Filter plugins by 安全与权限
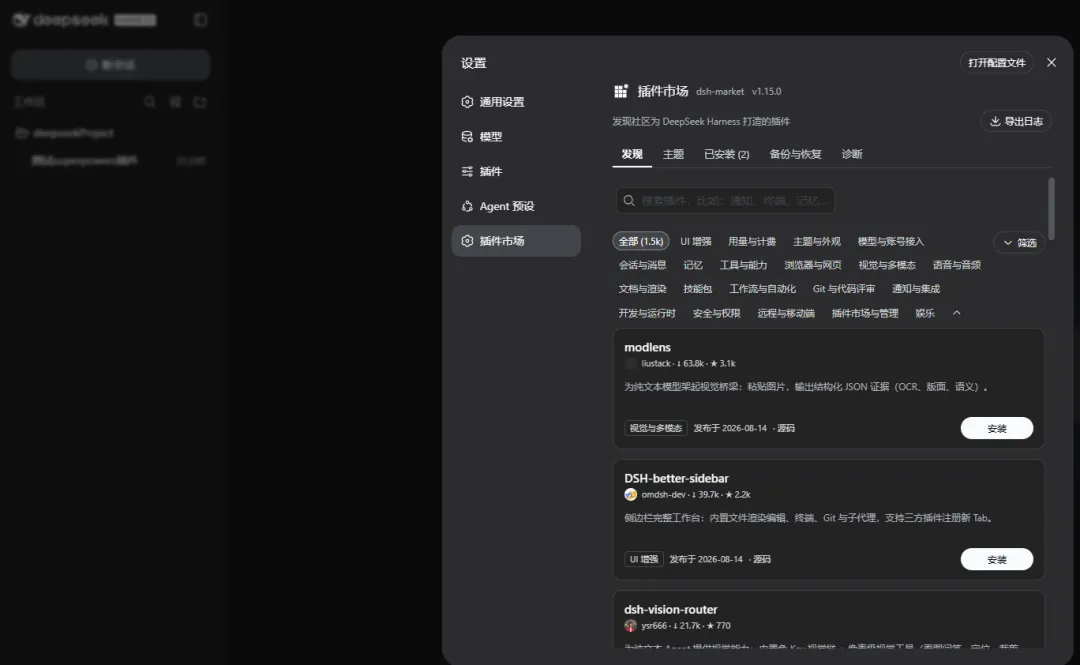The width and height of the screenshot is (1080, 665). pos(716,313)
